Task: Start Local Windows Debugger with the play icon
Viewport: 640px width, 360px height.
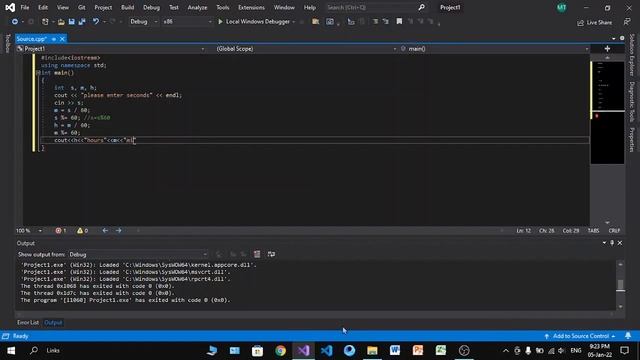Action: point(220,22)
